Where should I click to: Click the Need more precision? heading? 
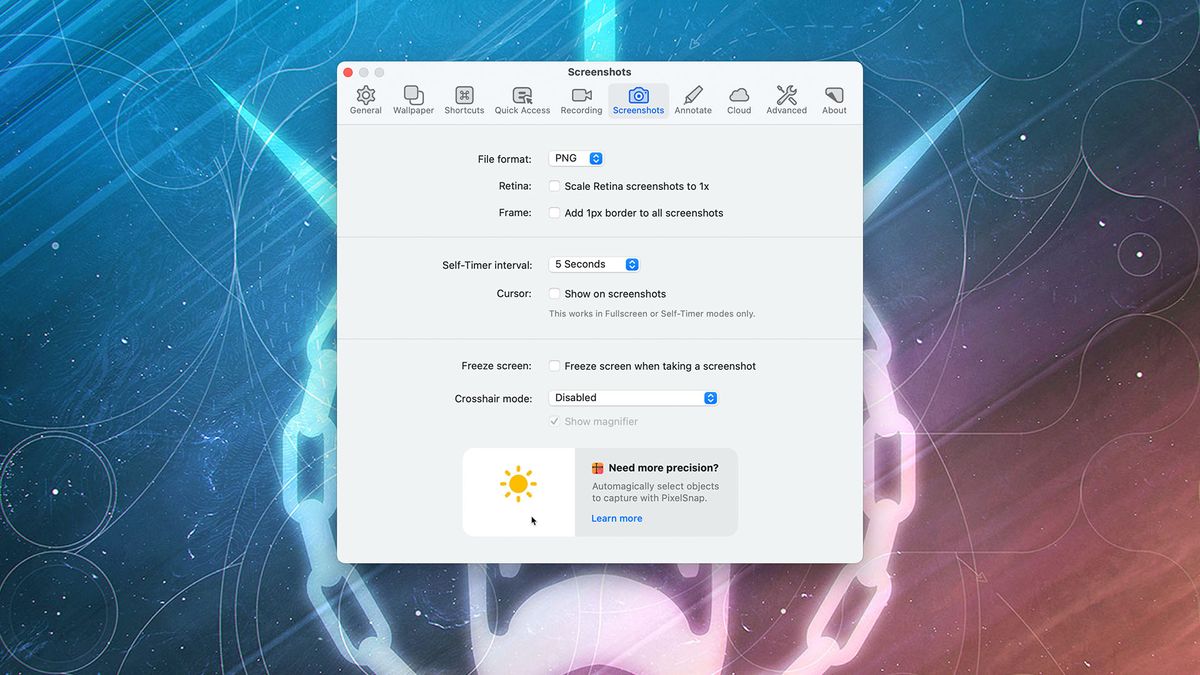[663, 468]
